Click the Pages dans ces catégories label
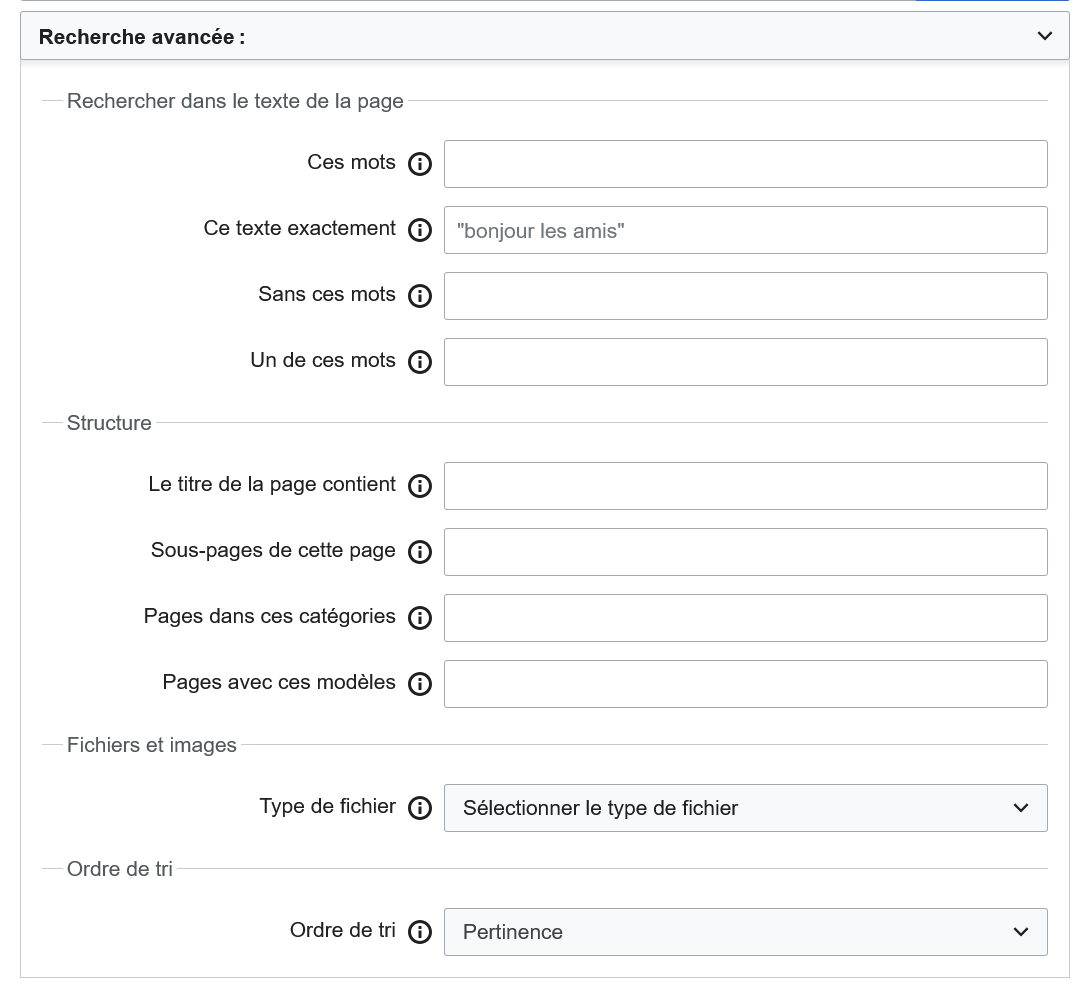Image resolution: width=1089 pixels, height=985 pixels. click(269, 616)
